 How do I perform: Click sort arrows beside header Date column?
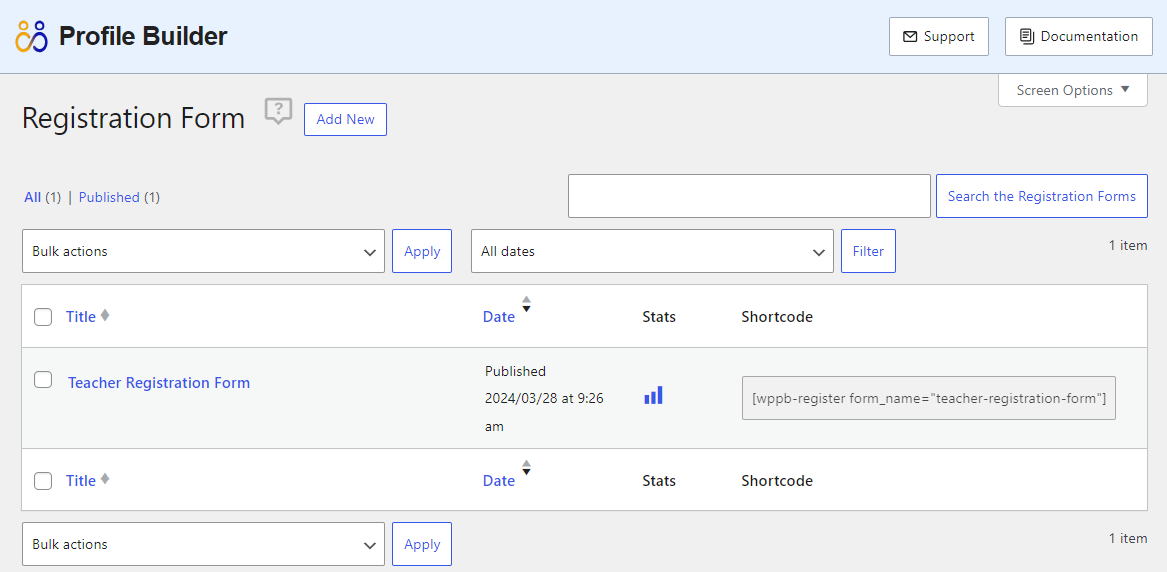pyautogui.click(x=526, y=304)
